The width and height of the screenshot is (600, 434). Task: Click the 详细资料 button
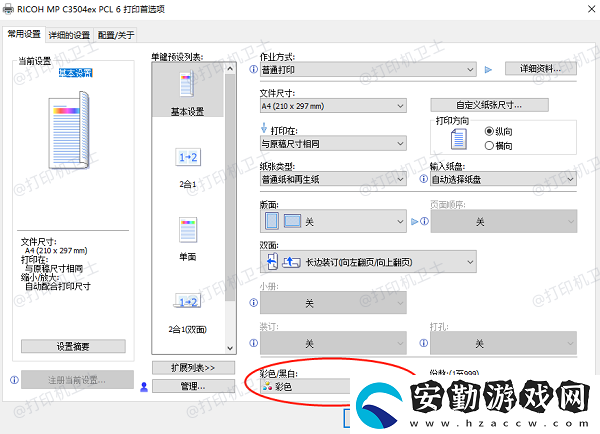(541, 69)
